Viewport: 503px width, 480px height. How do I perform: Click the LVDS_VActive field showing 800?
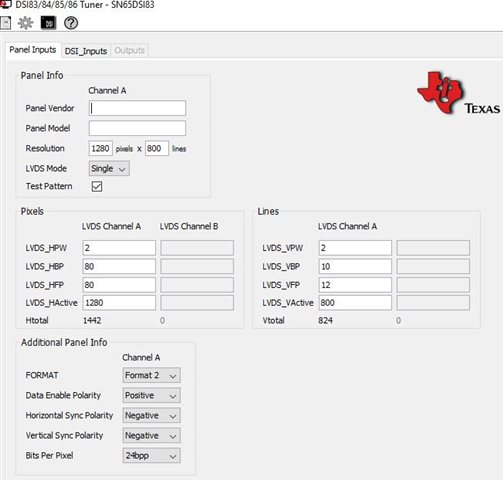tap(355, 303)
